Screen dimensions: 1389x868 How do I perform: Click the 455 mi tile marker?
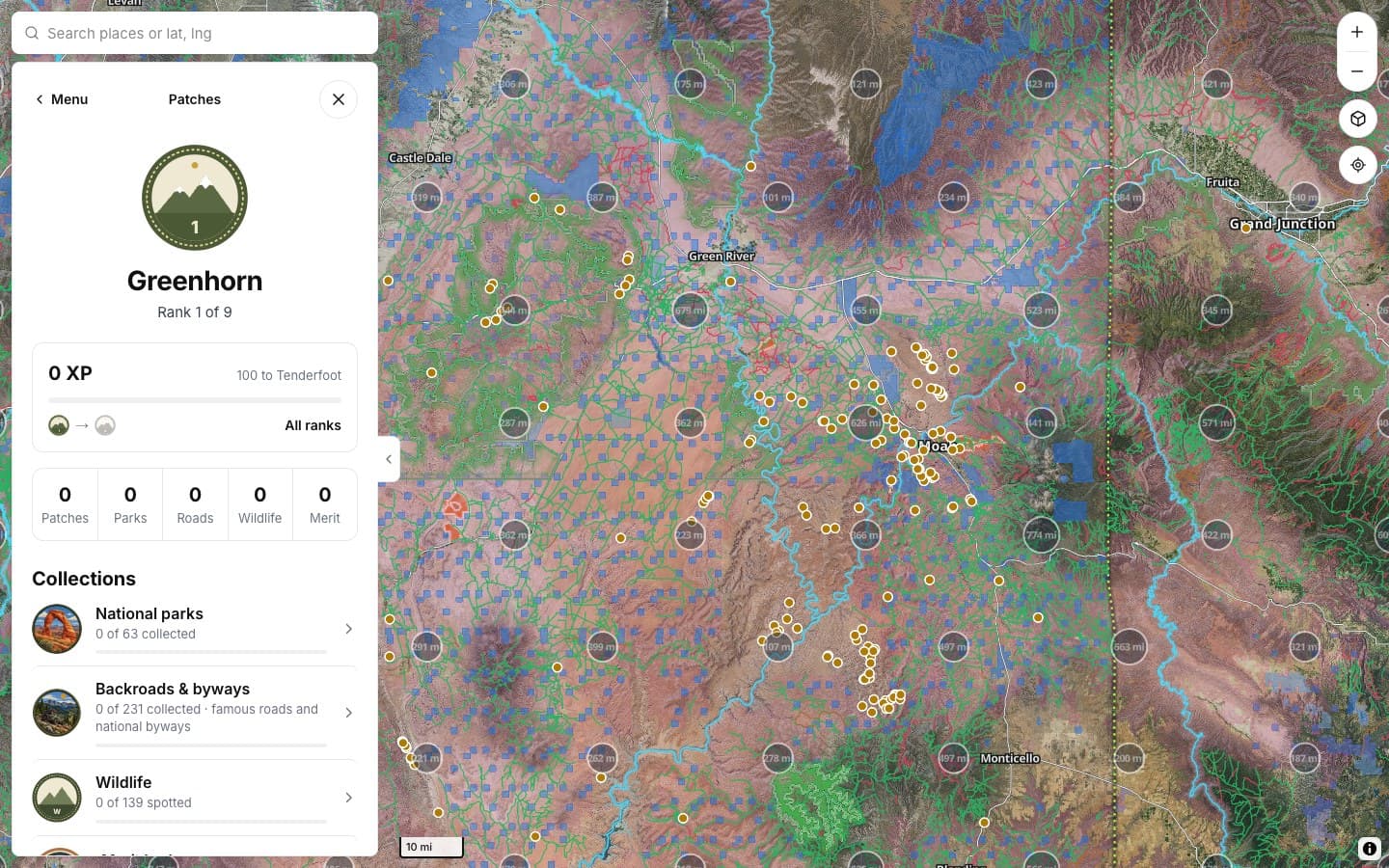[865, 311]
